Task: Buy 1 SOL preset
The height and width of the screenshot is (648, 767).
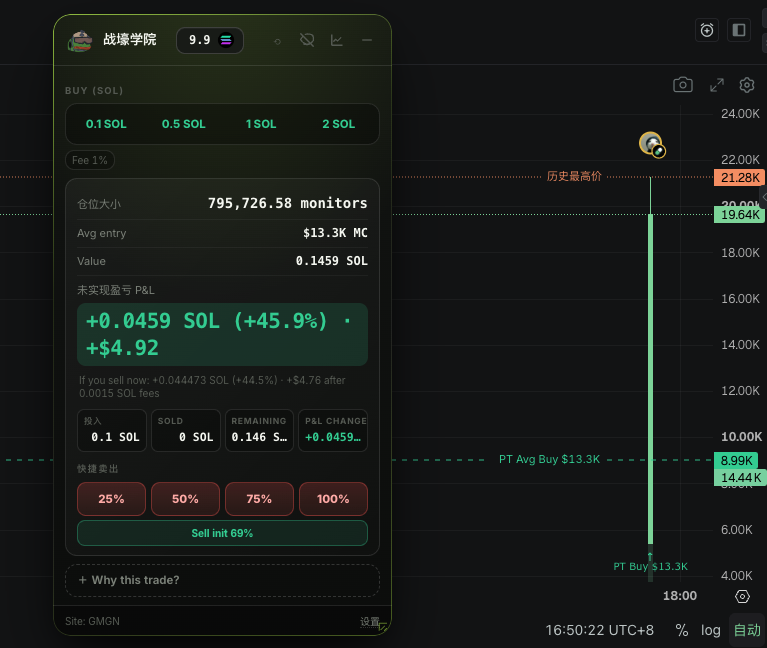Action: click(x=261, y=124)
